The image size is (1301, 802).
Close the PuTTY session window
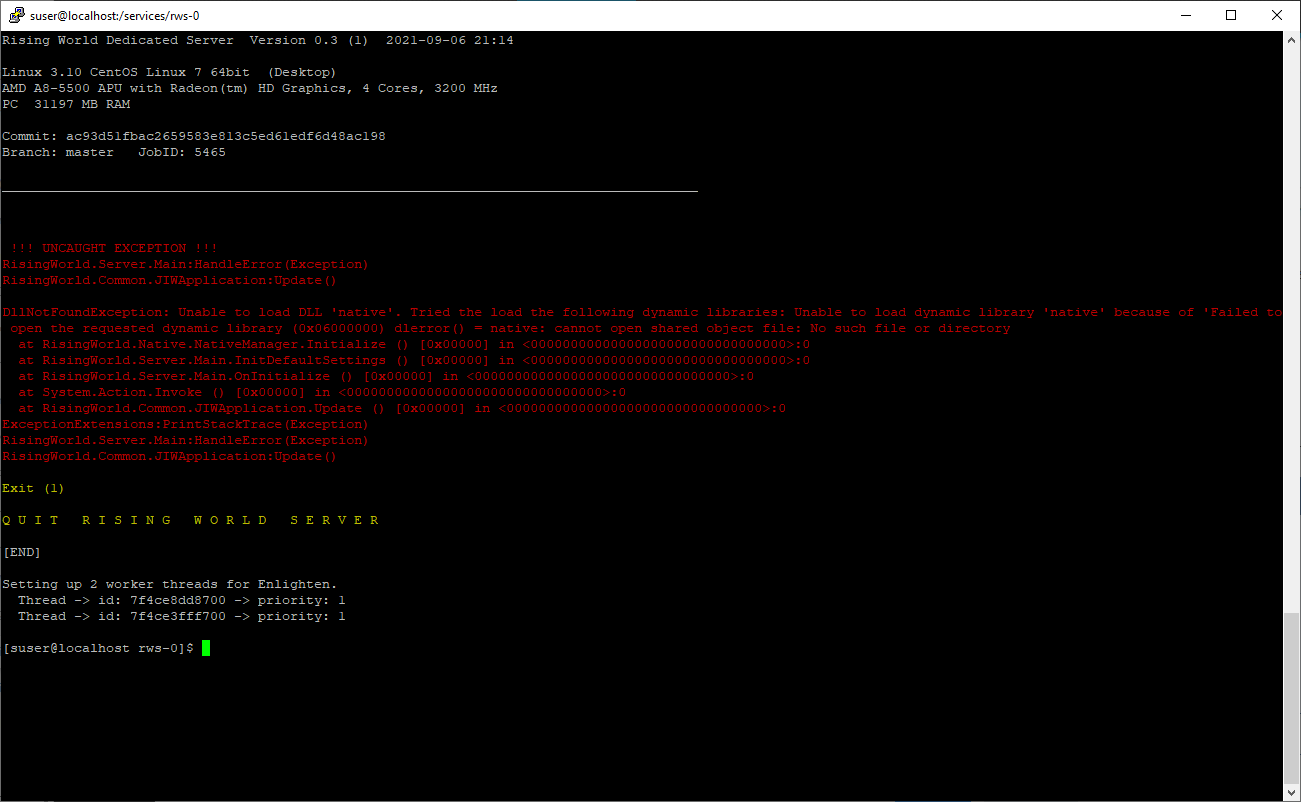[x=1277, y=15]
